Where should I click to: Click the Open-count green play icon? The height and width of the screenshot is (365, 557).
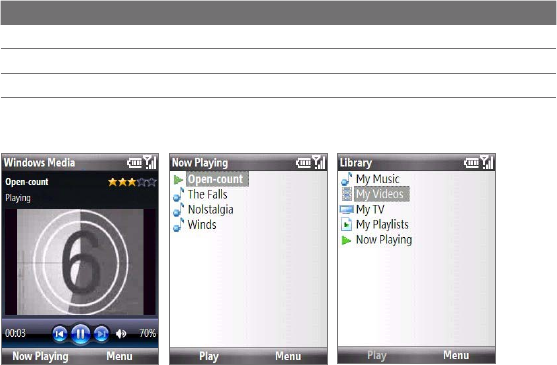tap(178, 180)
